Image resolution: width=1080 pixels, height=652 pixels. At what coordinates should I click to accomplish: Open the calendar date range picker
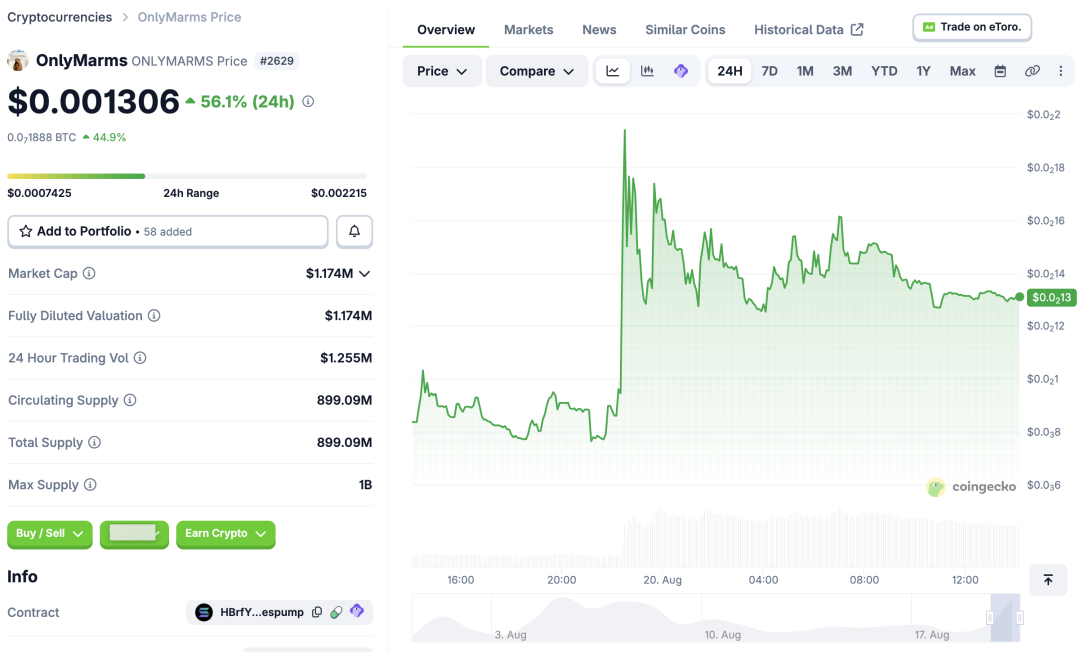[1000, 71]
